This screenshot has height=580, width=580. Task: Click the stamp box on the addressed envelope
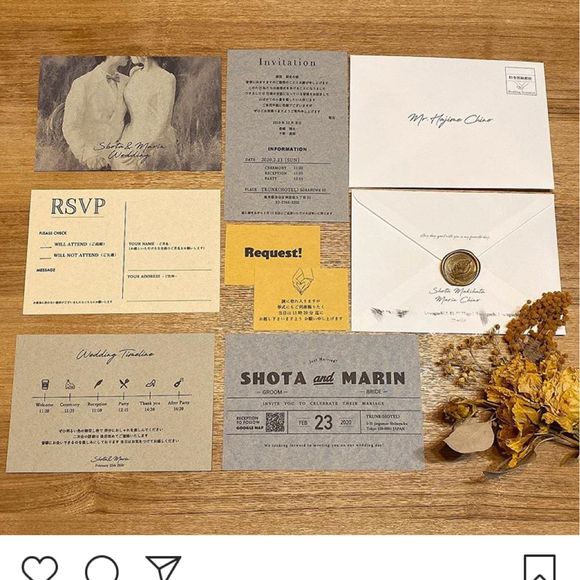[x=521, y=81]
